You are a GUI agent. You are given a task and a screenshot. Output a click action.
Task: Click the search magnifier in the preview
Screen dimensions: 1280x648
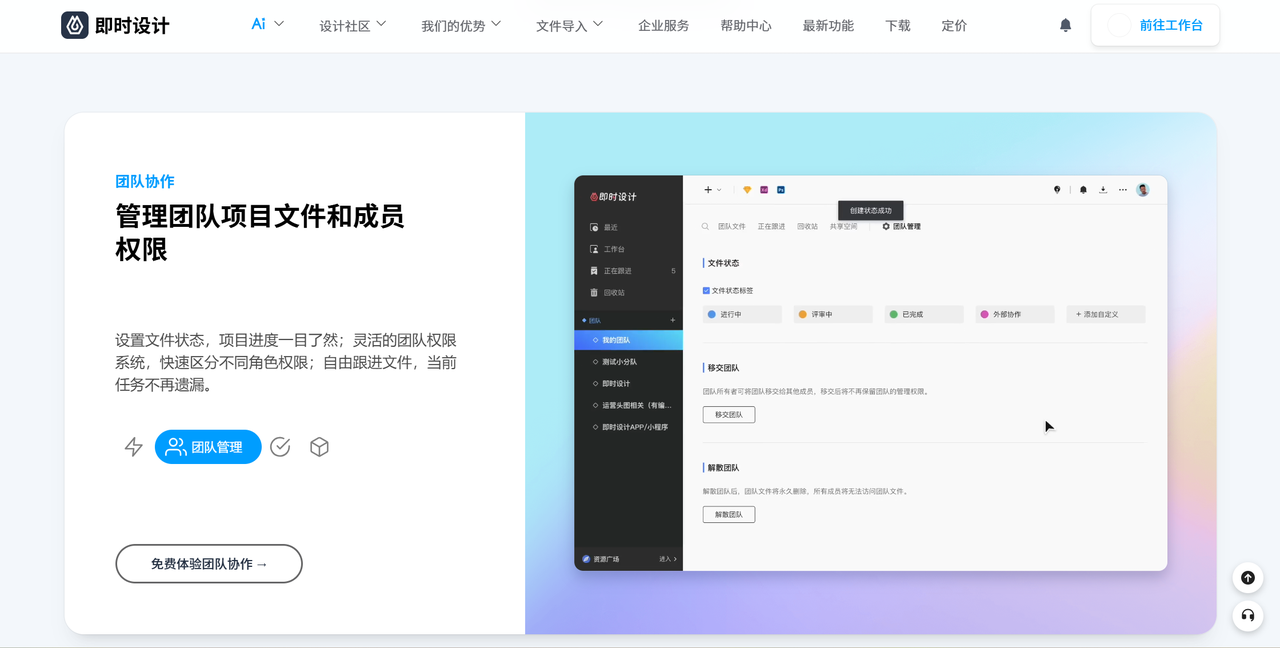point(705,227)
